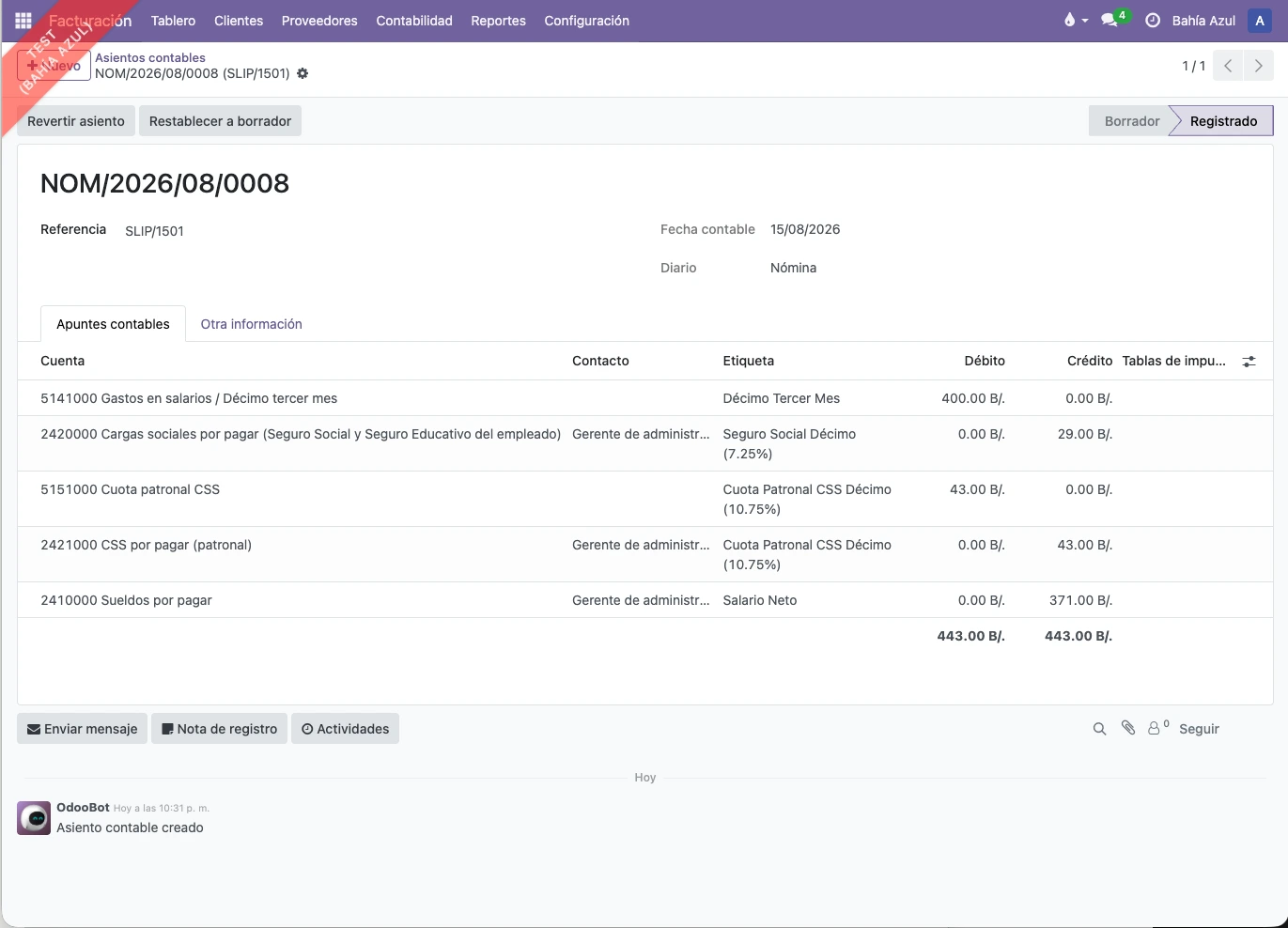Click Enviar mensaje button

(x=82, y=729)
